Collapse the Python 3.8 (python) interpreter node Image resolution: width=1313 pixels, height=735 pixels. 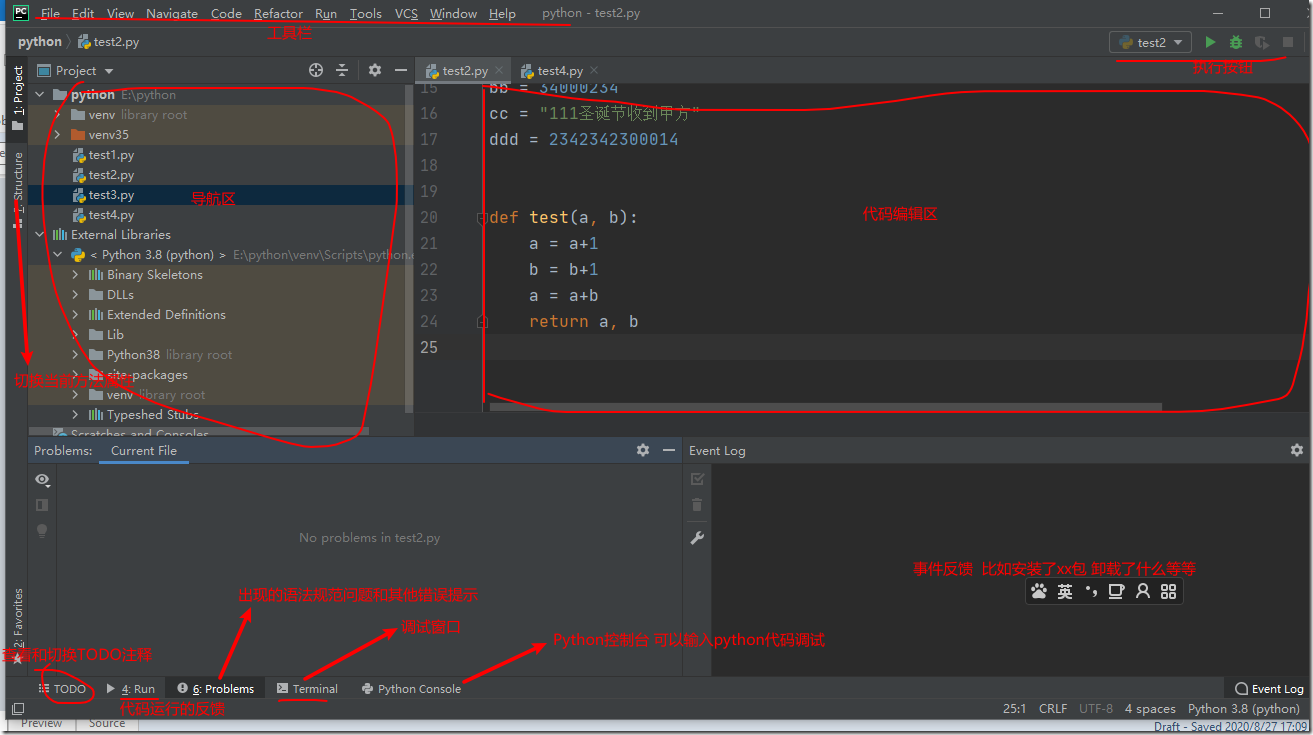[x=58, y=255]
